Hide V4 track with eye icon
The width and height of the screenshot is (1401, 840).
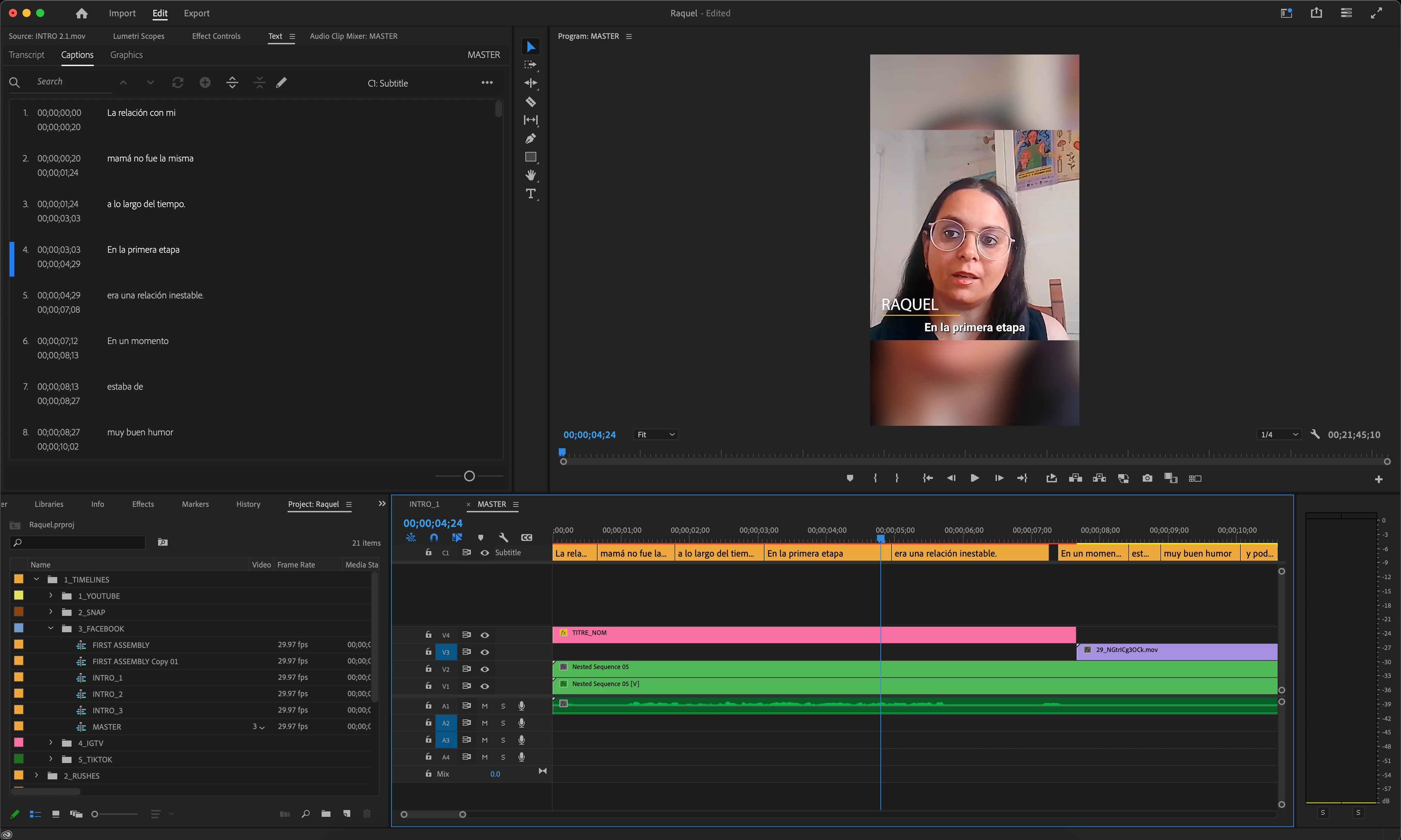[x=484, y=635]
